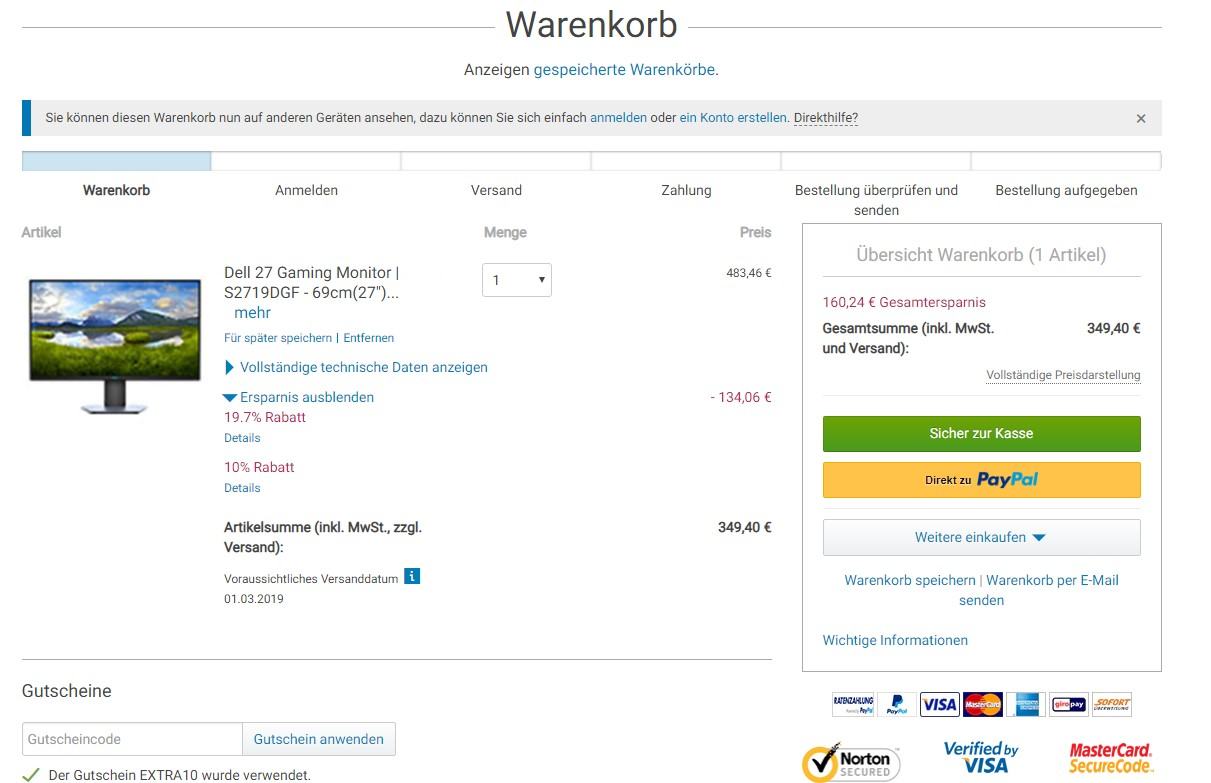Click Für später speichern link
The height and width of the screenshot is (783, 1211).
(278, 338)
